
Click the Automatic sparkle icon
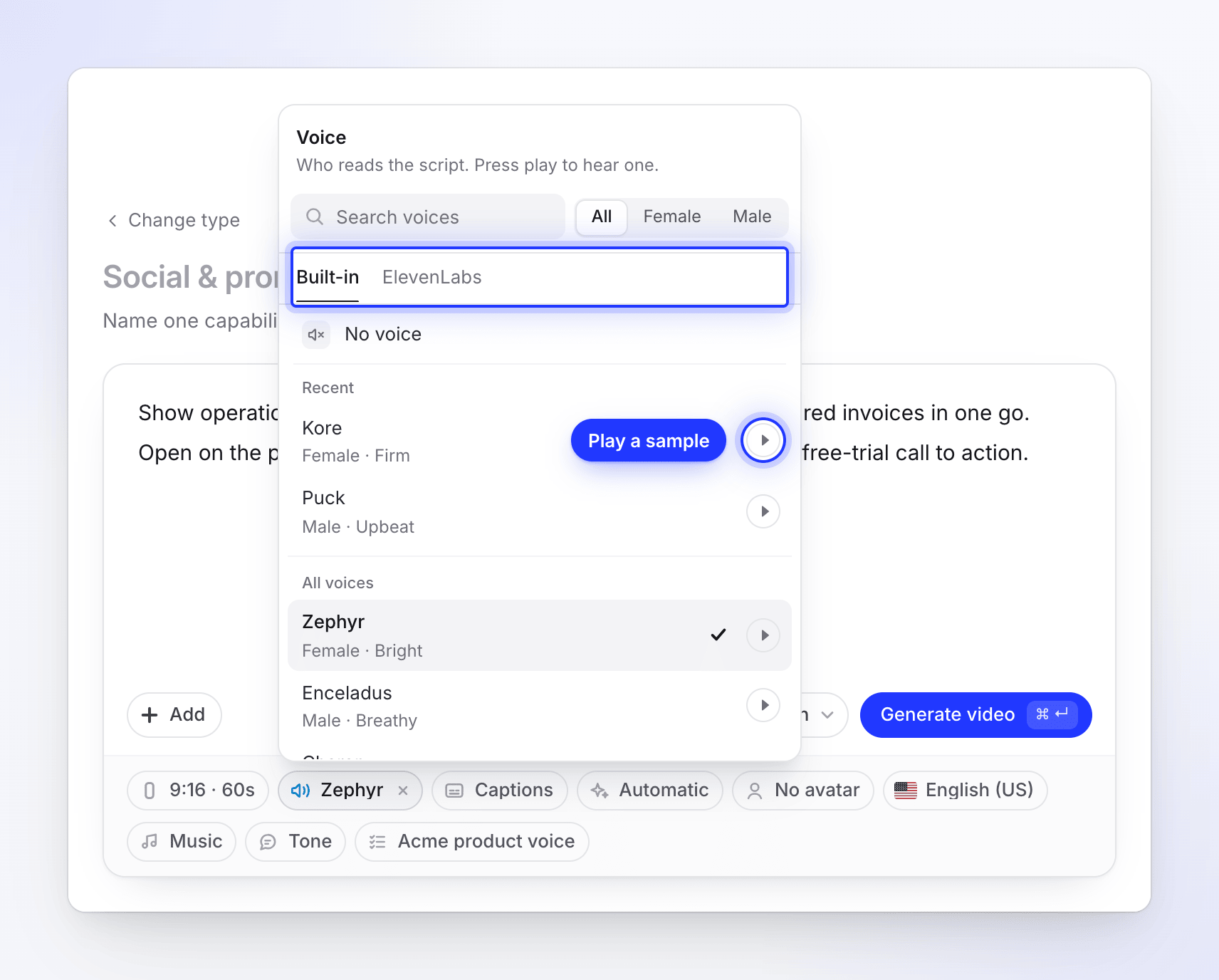[x=600, y=791]
